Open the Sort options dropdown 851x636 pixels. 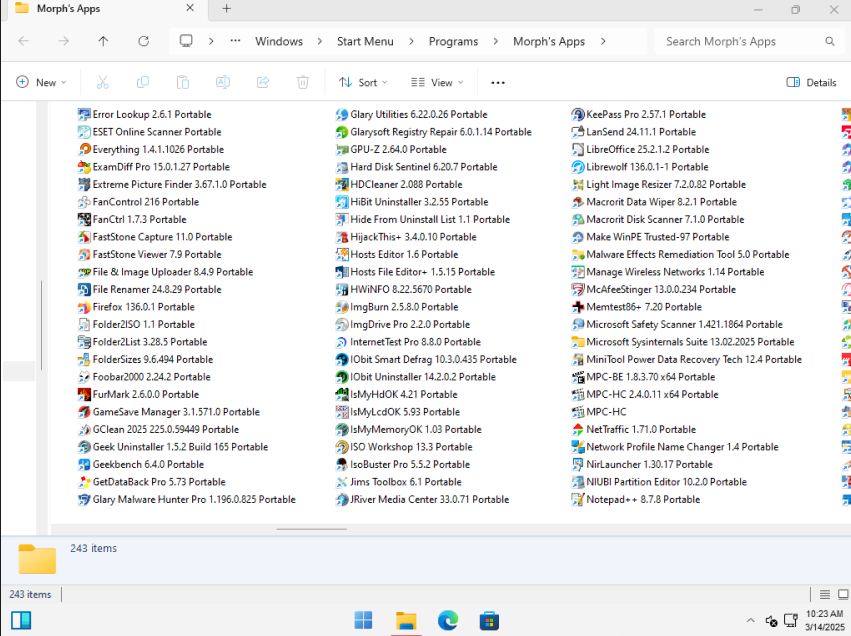(363, 82)
